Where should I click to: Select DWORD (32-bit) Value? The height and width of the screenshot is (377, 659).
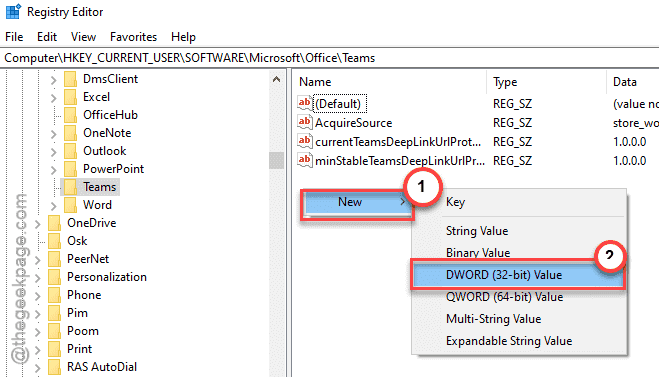(518, 275)
